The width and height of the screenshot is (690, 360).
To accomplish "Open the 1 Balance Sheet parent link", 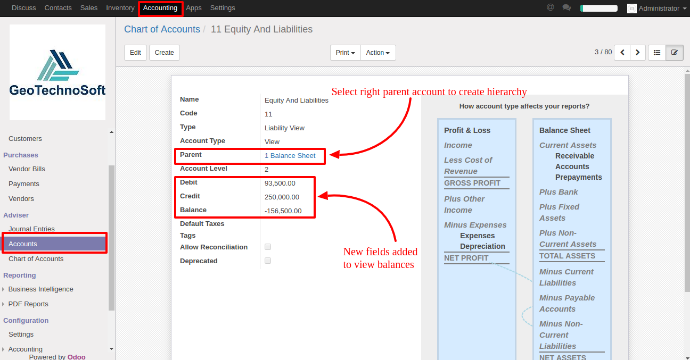I will click(290, 155).
